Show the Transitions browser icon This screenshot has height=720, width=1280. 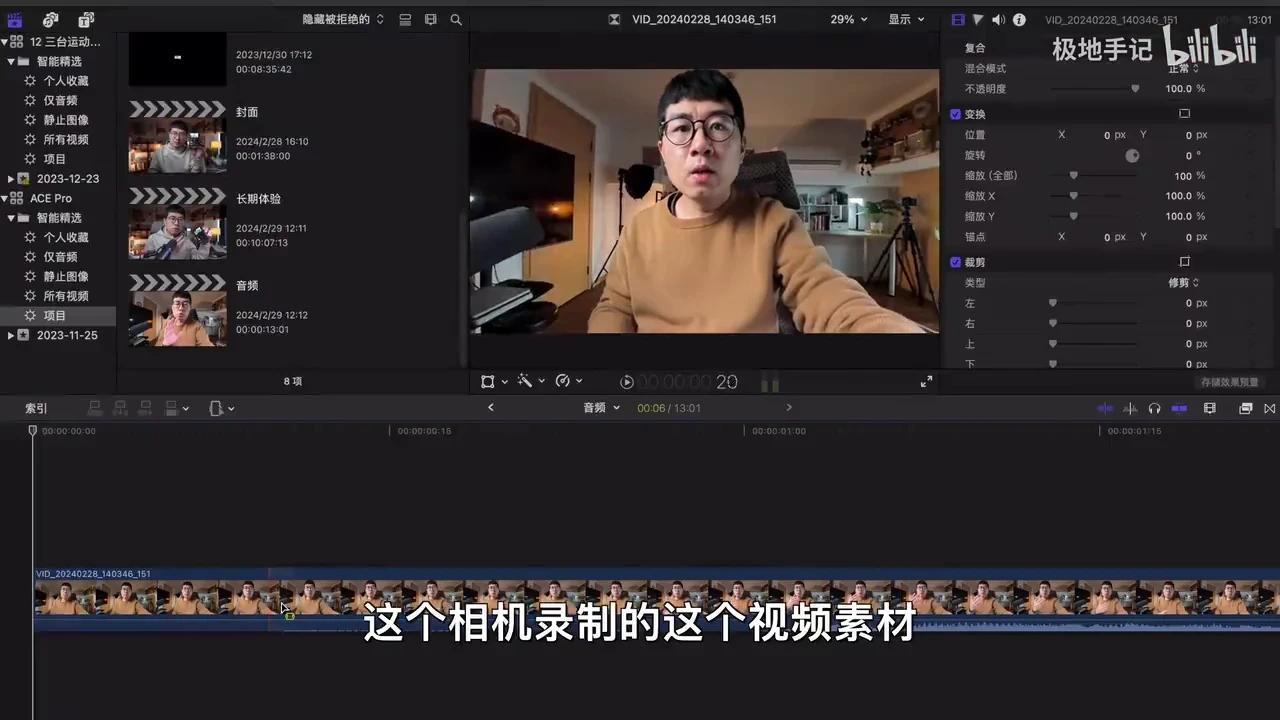(1270, 408)
